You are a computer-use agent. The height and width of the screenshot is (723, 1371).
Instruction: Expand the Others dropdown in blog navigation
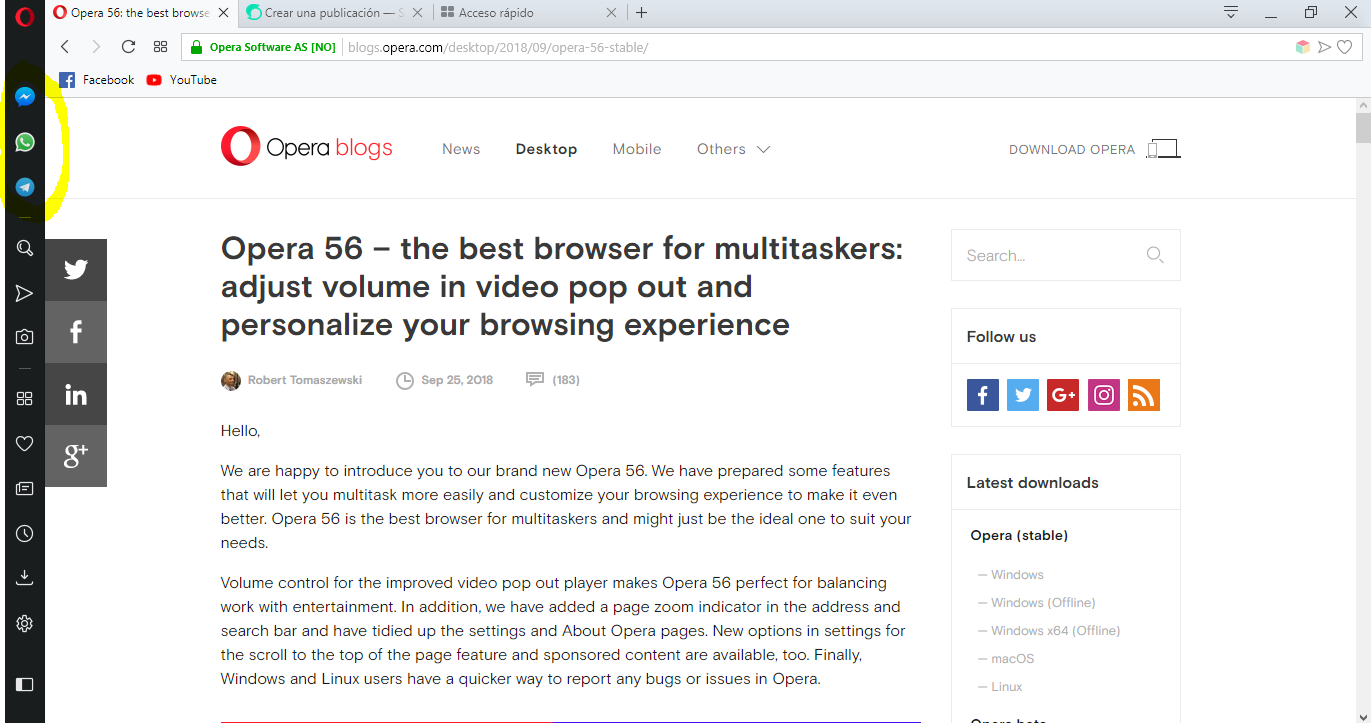(x=733, y=149)
